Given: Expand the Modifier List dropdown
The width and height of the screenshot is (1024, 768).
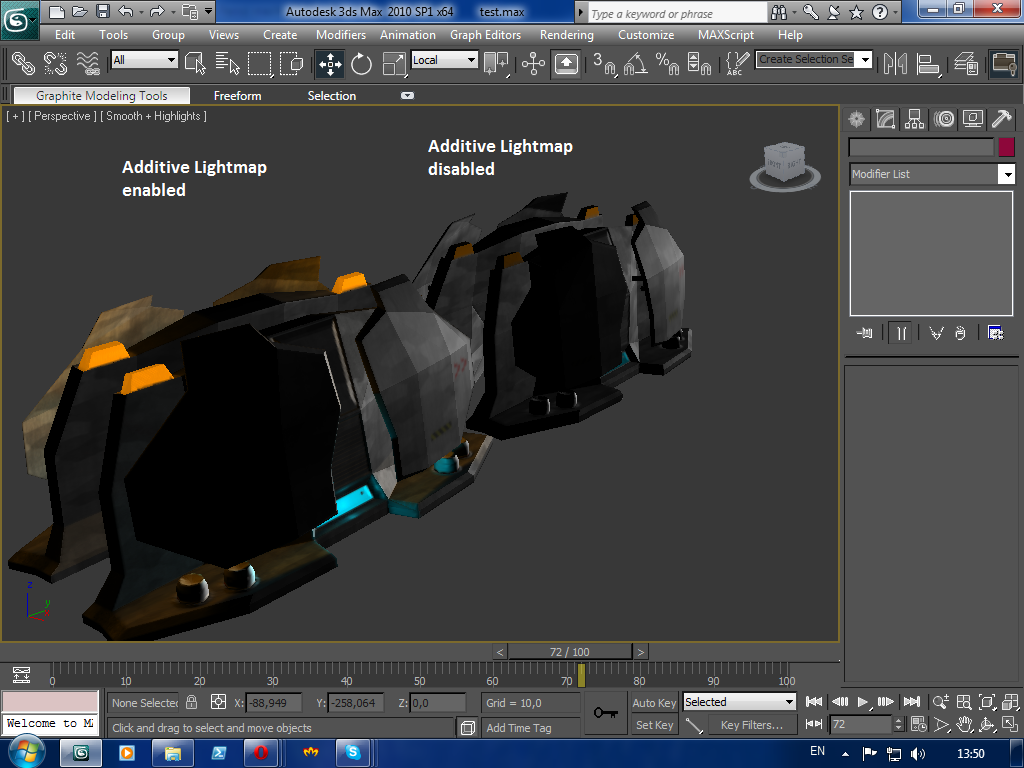Looking at the screenshot, I should (x=1006, y=174).
